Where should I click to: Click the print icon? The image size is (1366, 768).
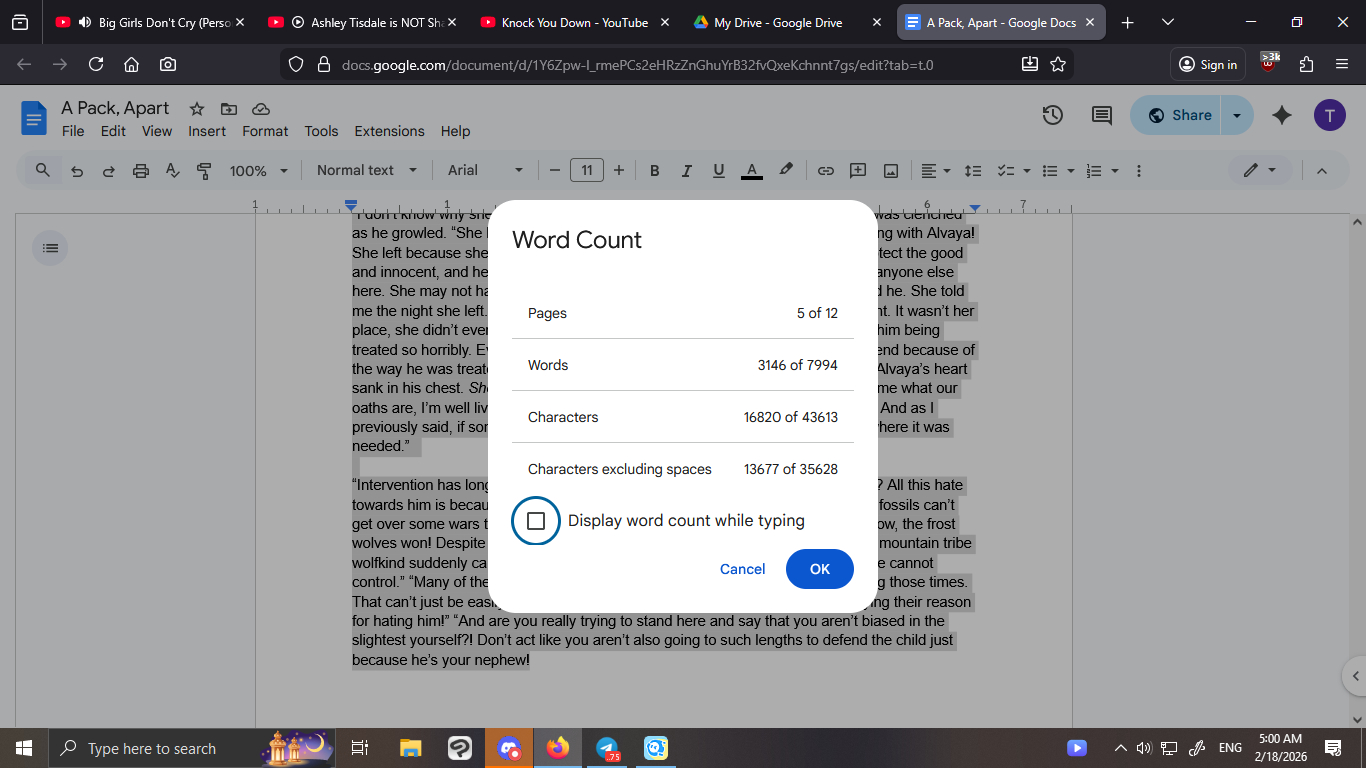(140, 171)
